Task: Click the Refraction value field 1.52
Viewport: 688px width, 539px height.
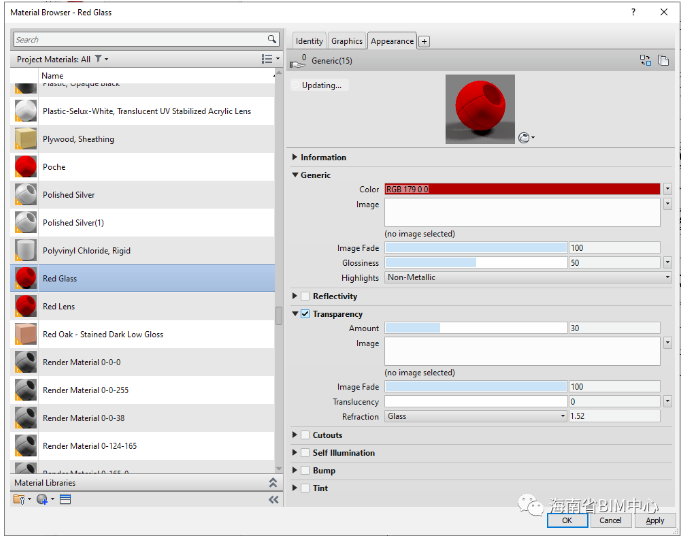Action: point(617,417)
